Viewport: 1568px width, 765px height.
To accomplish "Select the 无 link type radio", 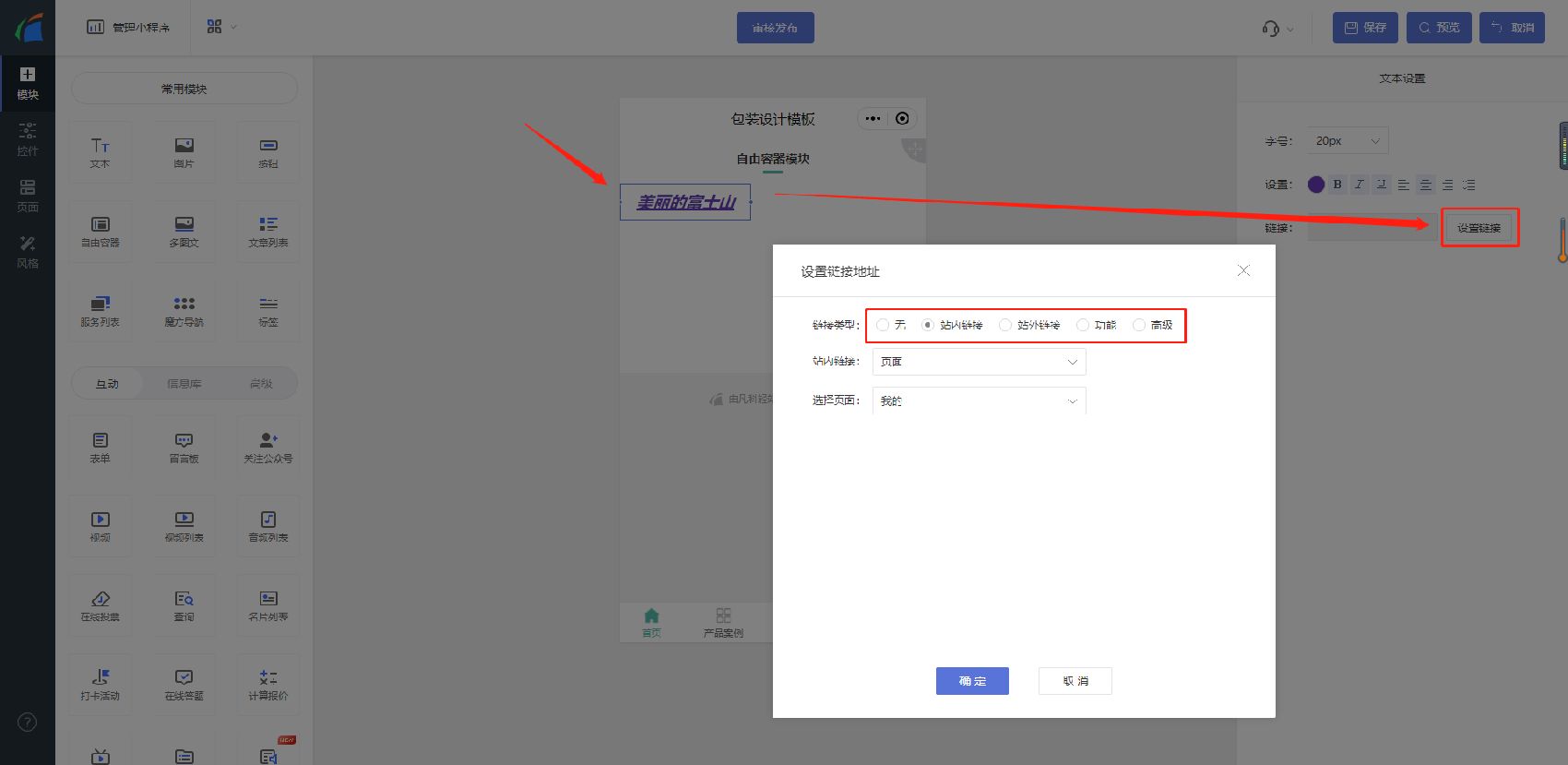I will tap(884, 325).
